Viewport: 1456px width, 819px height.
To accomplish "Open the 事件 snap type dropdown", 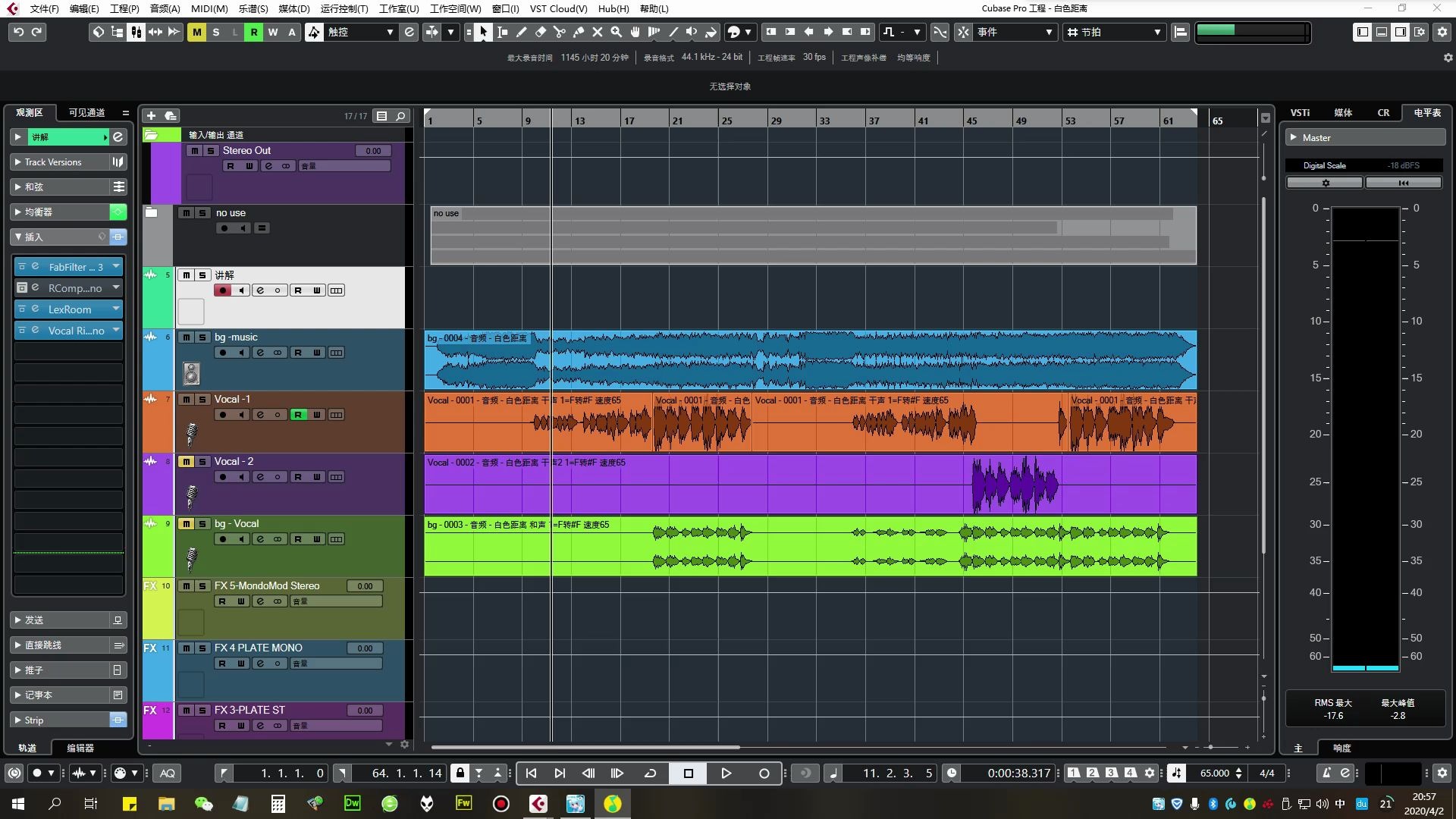I will pos(1015,32).
